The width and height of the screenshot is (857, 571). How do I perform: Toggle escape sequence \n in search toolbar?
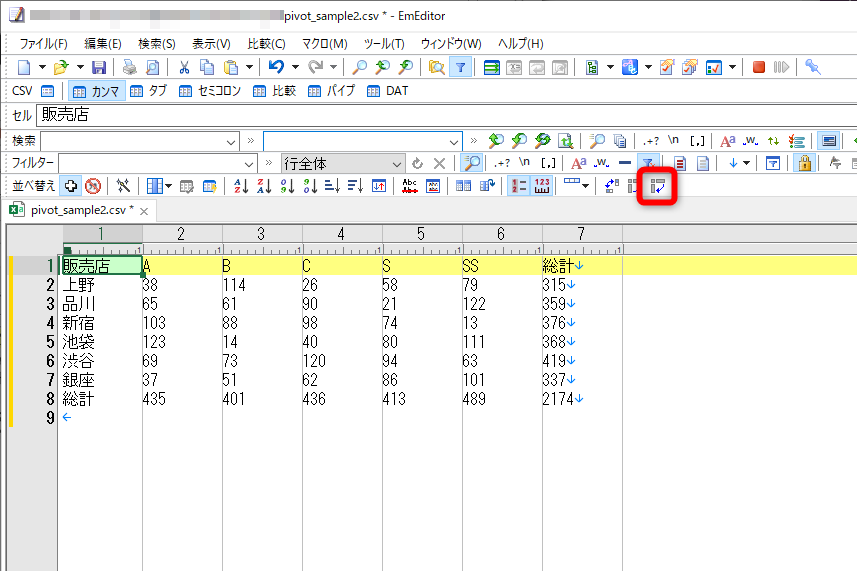click(673, 140)
